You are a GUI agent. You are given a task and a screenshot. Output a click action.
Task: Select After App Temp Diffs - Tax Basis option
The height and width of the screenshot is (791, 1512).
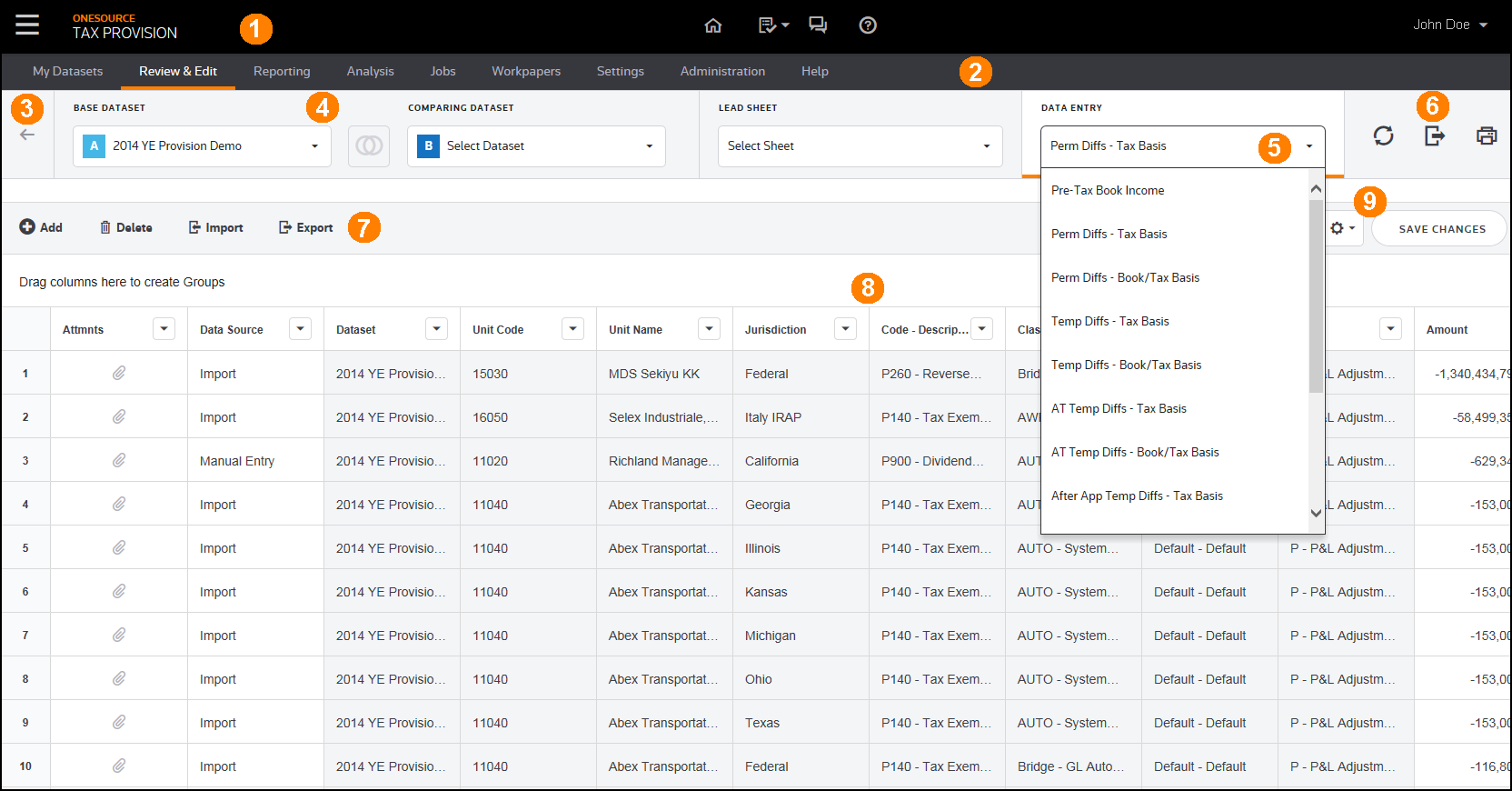[x=1175, y=496]
